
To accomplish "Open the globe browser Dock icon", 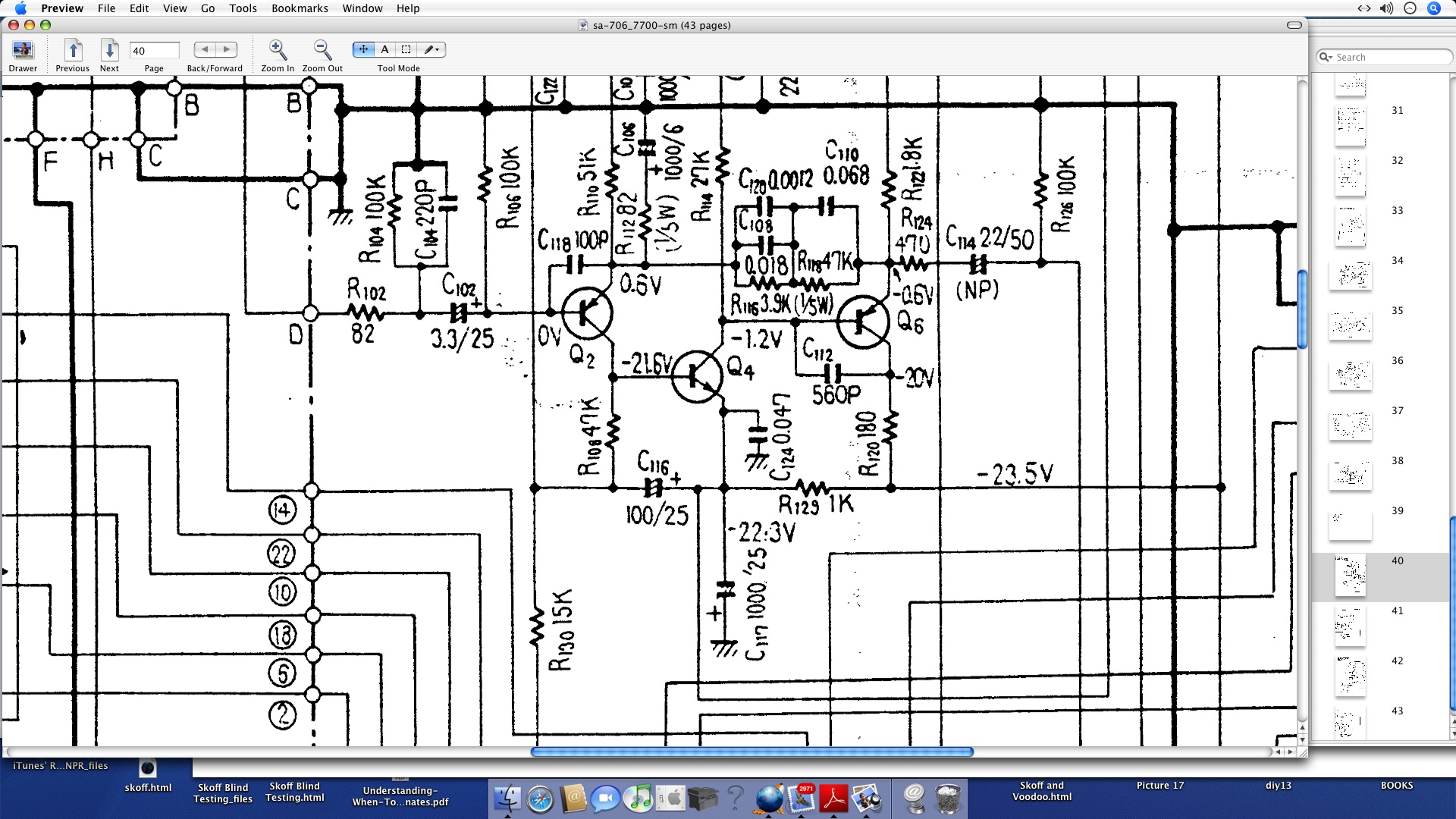I will [769, 799].
